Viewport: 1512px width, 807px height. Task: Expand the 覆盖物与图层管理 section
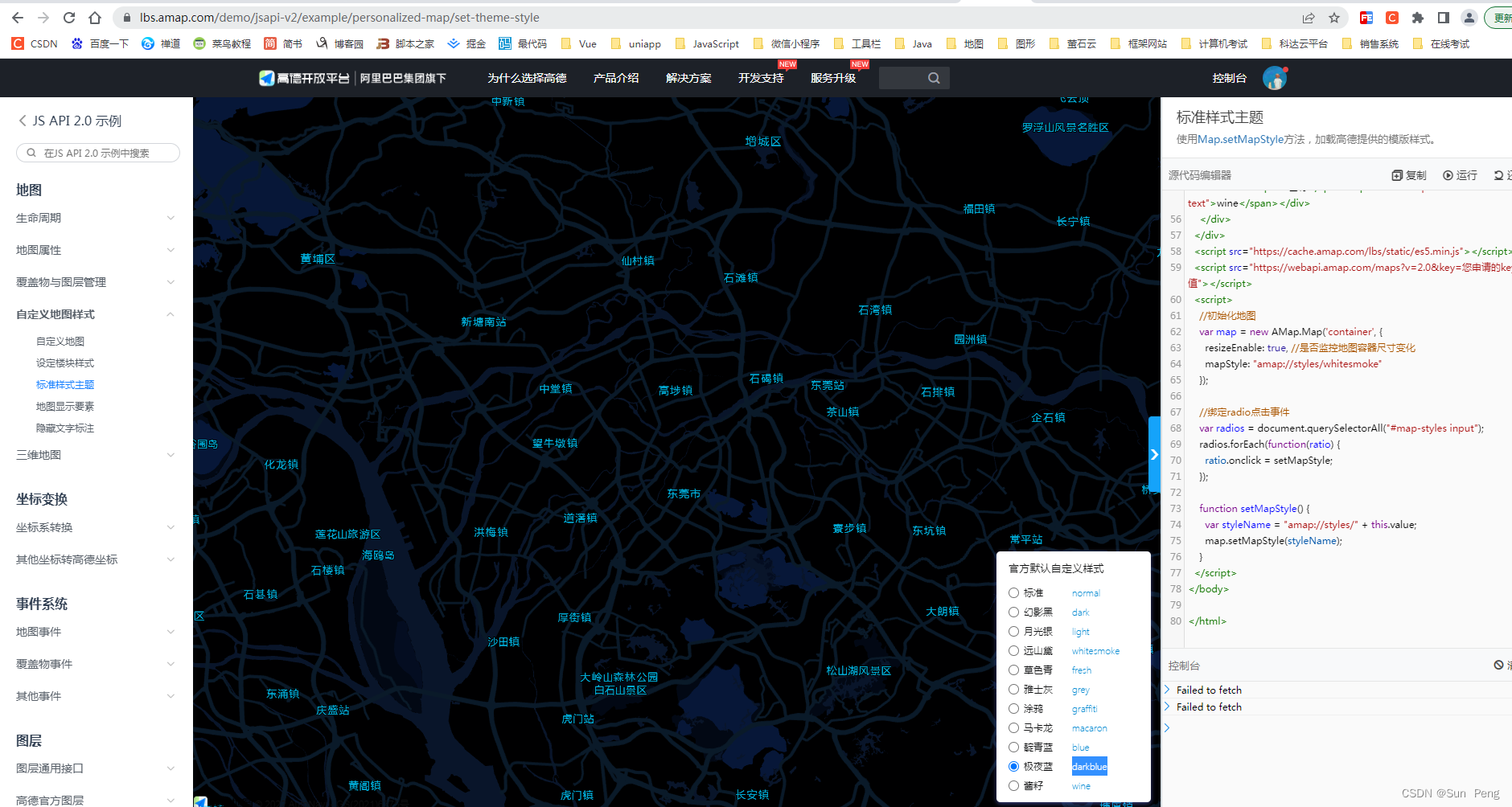point(97,282)
